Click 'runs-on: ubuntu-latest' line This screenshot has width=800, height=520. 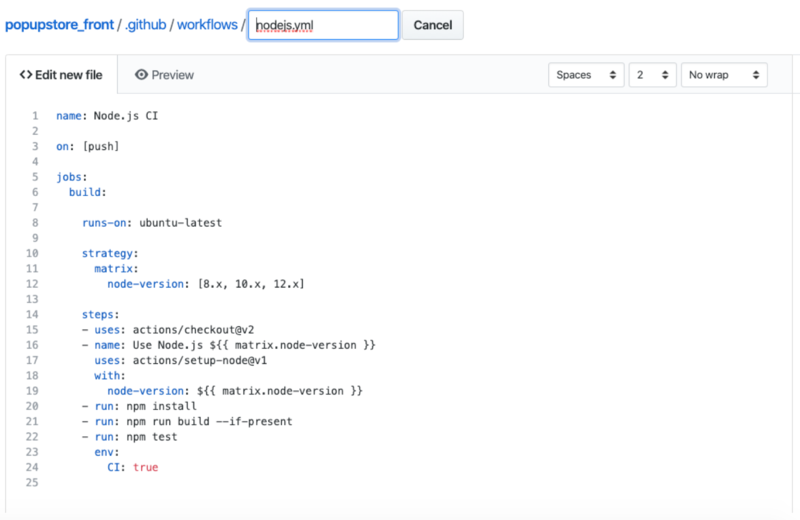pos(152,223)
